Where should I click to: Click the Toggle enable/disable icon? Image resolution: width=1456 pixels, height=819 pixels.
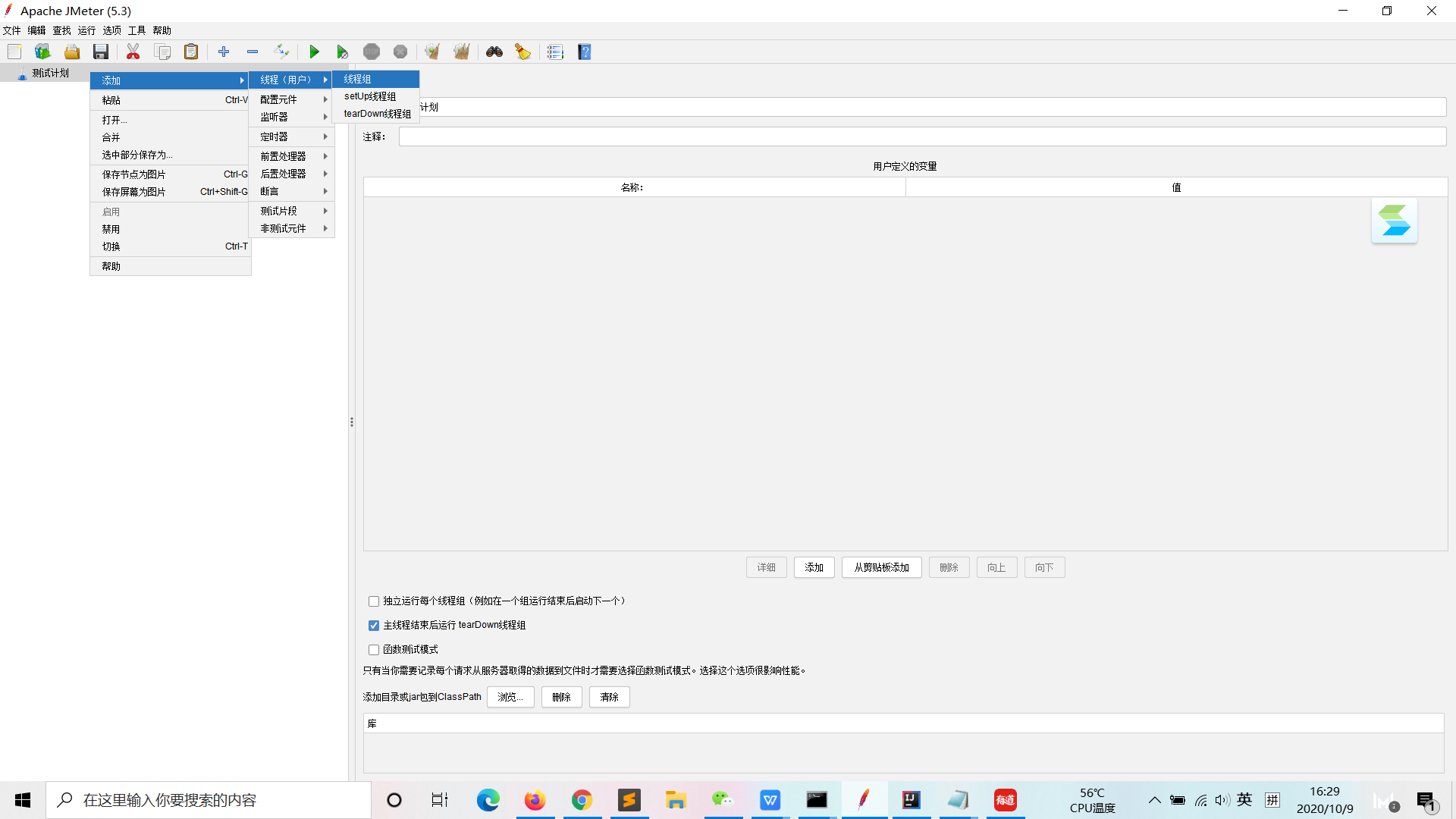281,52
